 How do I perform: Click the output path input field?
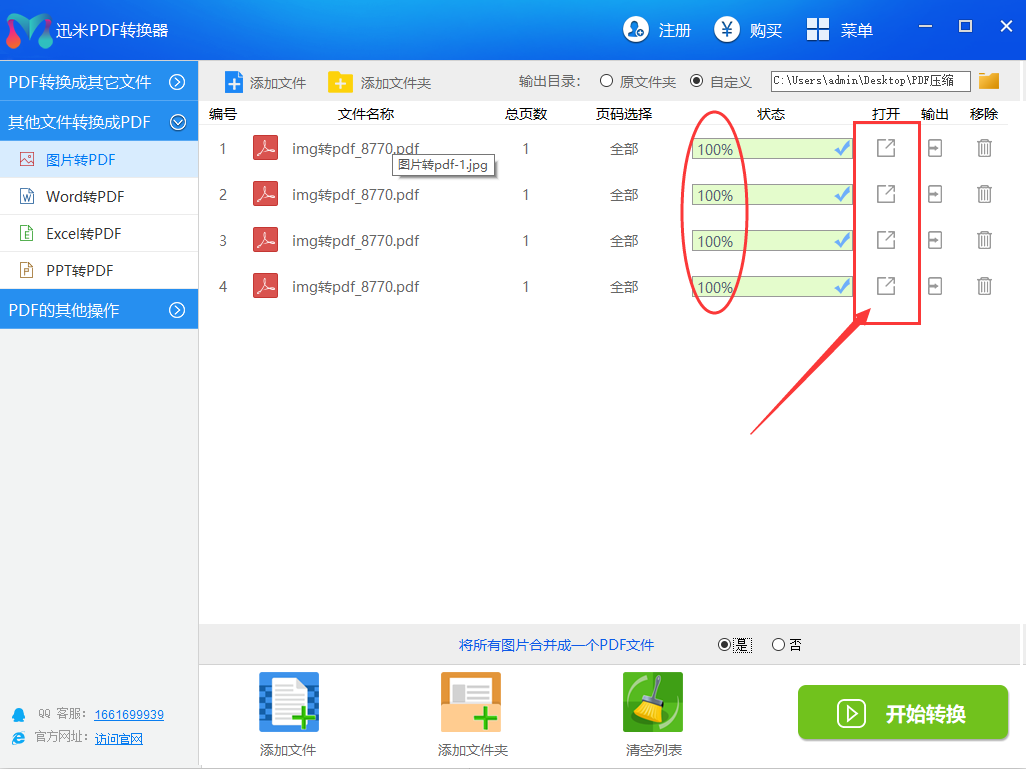(869, 81)
